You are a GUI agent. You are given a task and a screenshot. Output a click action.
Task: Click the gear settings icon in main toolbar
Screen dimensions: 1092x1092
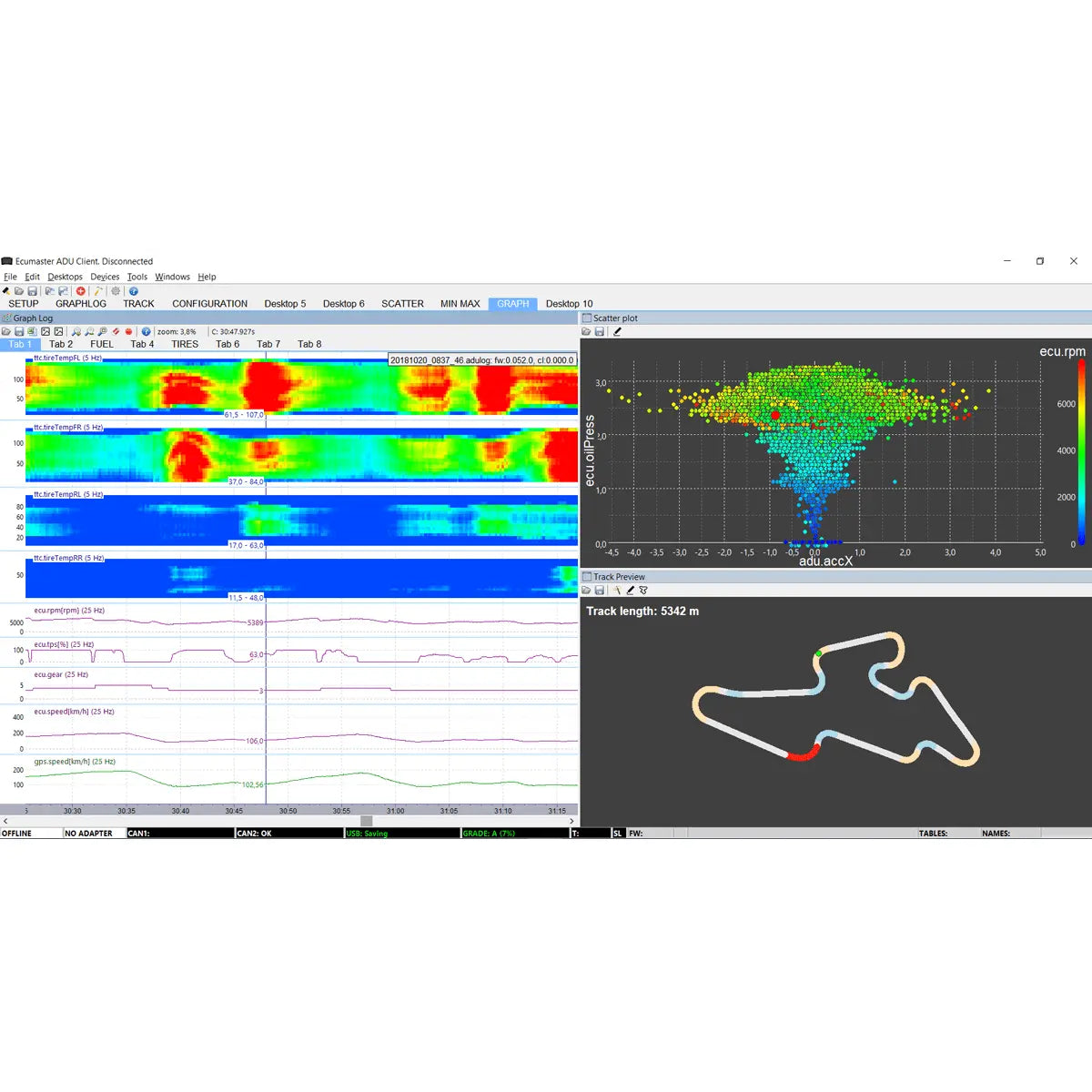[x=116, y=291]
